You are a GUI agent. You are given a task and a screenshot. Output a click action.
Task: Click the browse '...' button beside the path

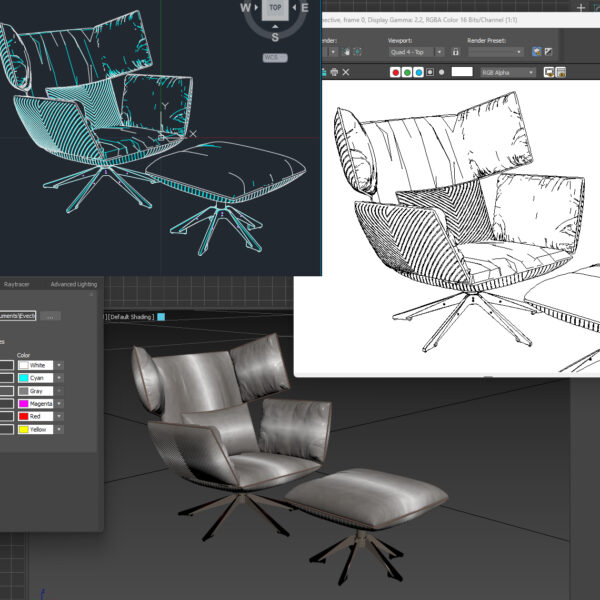pos(51,316)
